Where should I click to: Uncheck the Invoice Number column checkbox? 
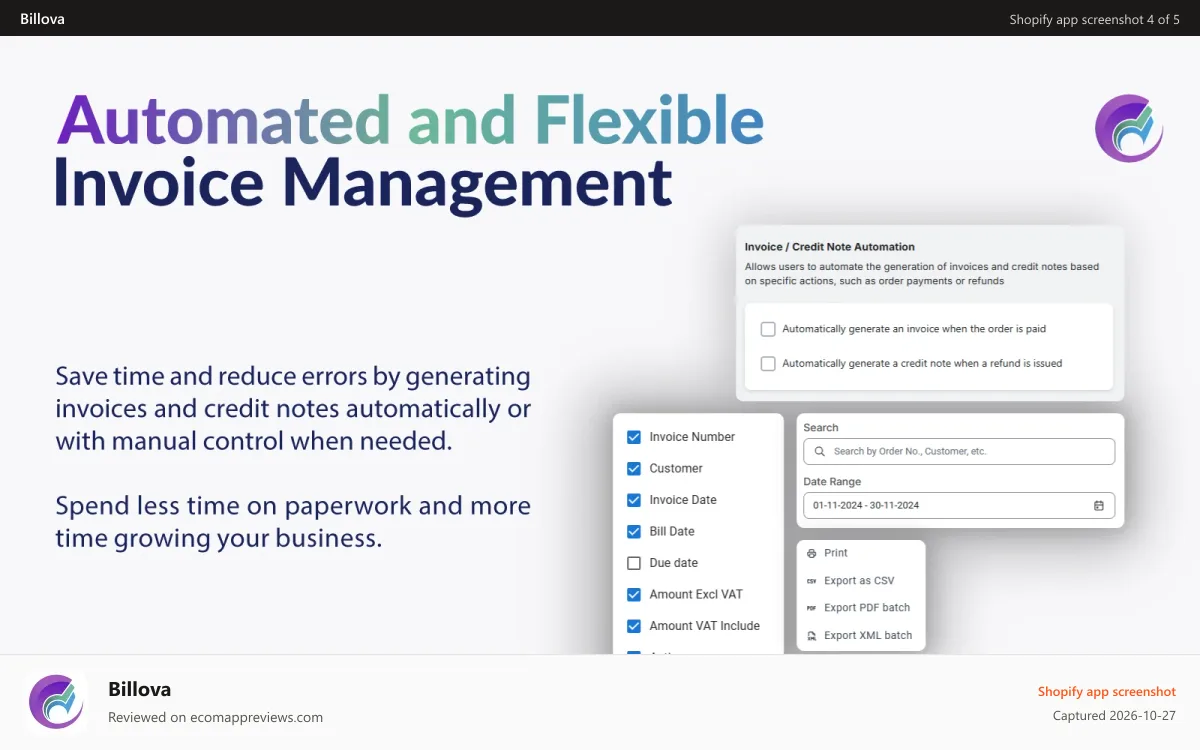[x=633, y=437]
